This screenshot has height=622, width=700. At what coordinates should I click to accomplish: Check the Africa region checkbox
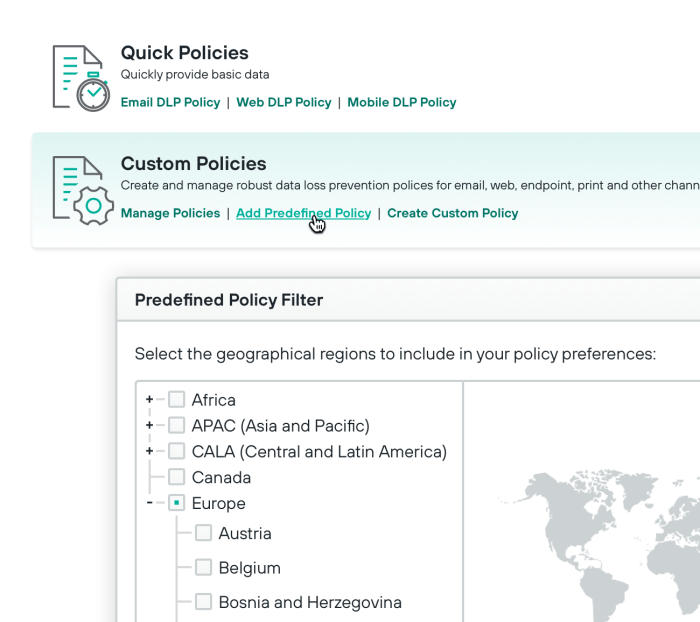pyautogui.click(x=177, y=400)
